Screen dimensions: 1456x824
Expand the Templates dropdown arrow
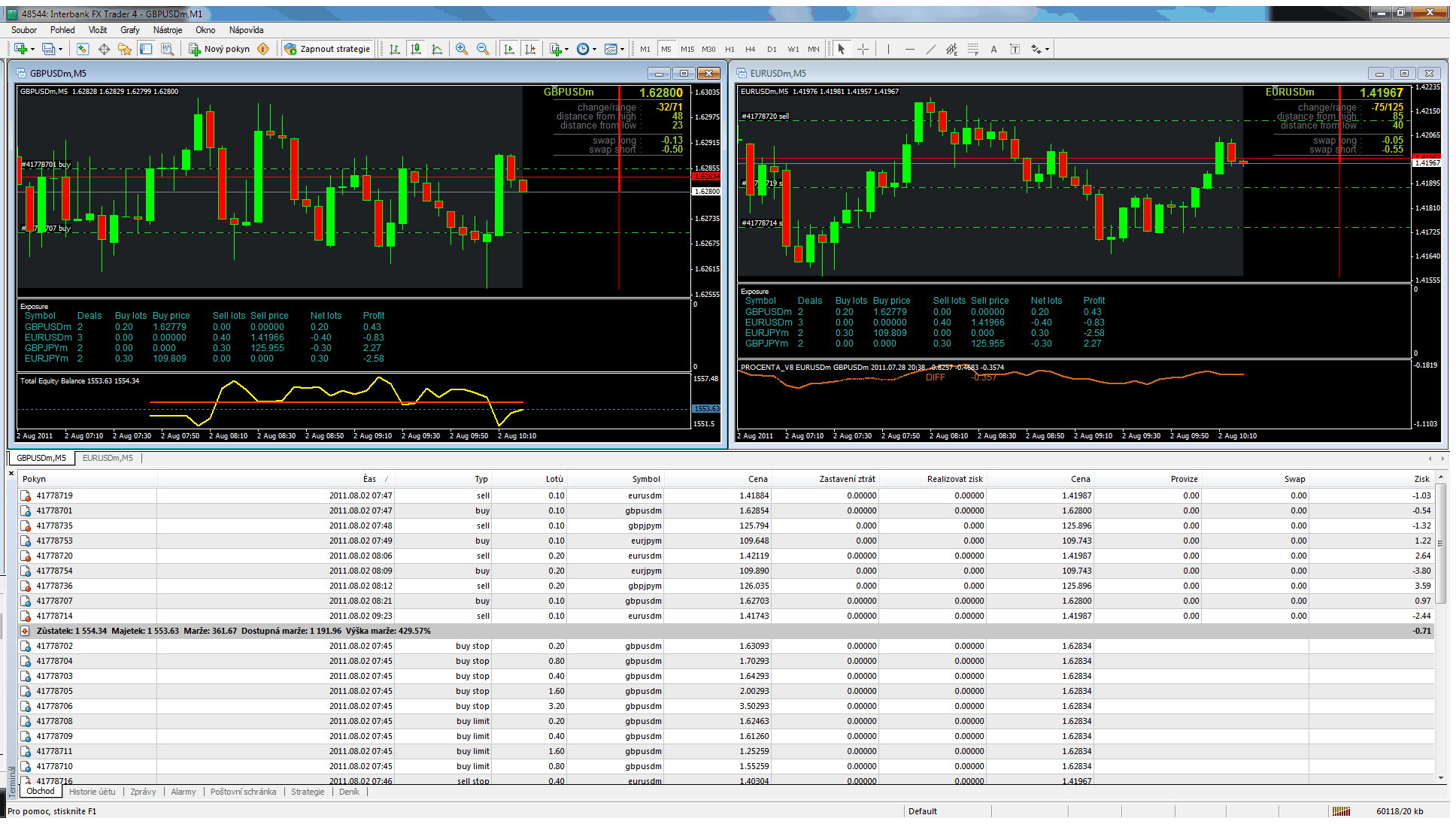622,49
